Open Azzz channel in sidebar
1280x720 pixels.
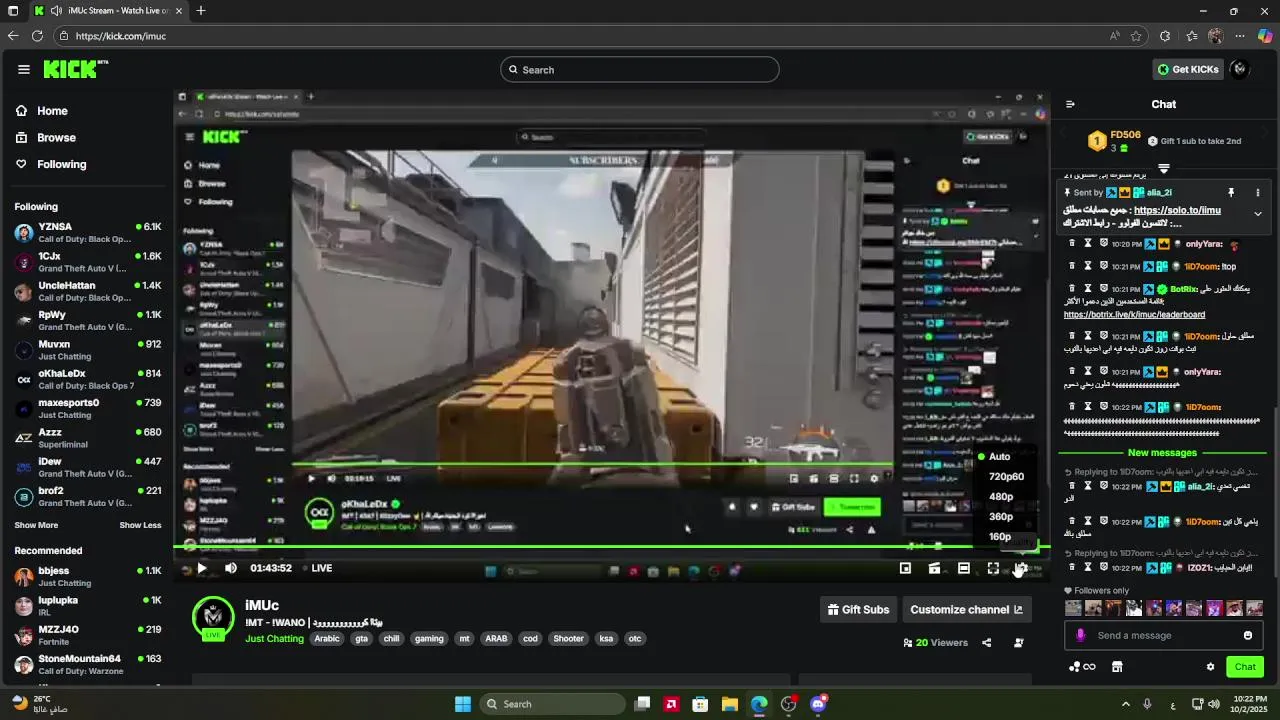[x=87, y=438]
